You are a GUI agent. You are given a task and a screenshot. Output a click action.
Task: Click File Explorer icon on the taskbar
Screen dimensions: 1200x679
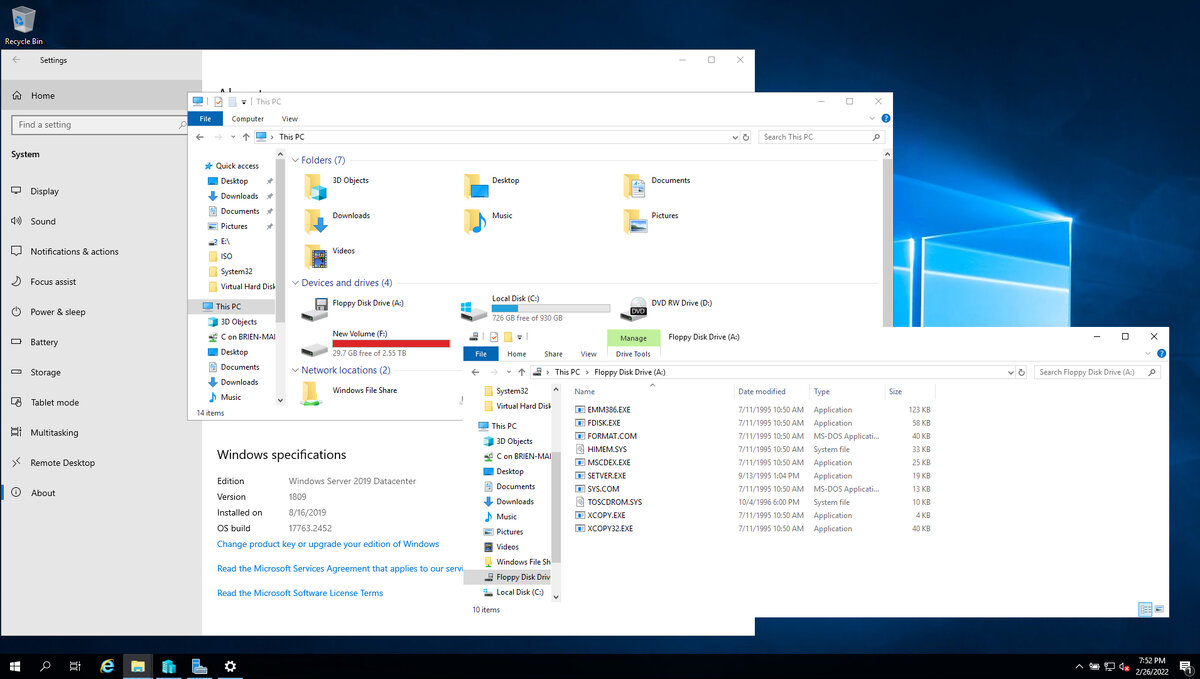click(138, 666)
